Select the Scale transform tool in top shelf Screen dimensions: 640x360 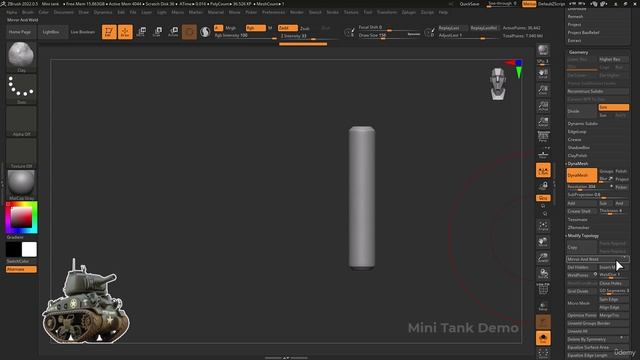tap(157, 32)
